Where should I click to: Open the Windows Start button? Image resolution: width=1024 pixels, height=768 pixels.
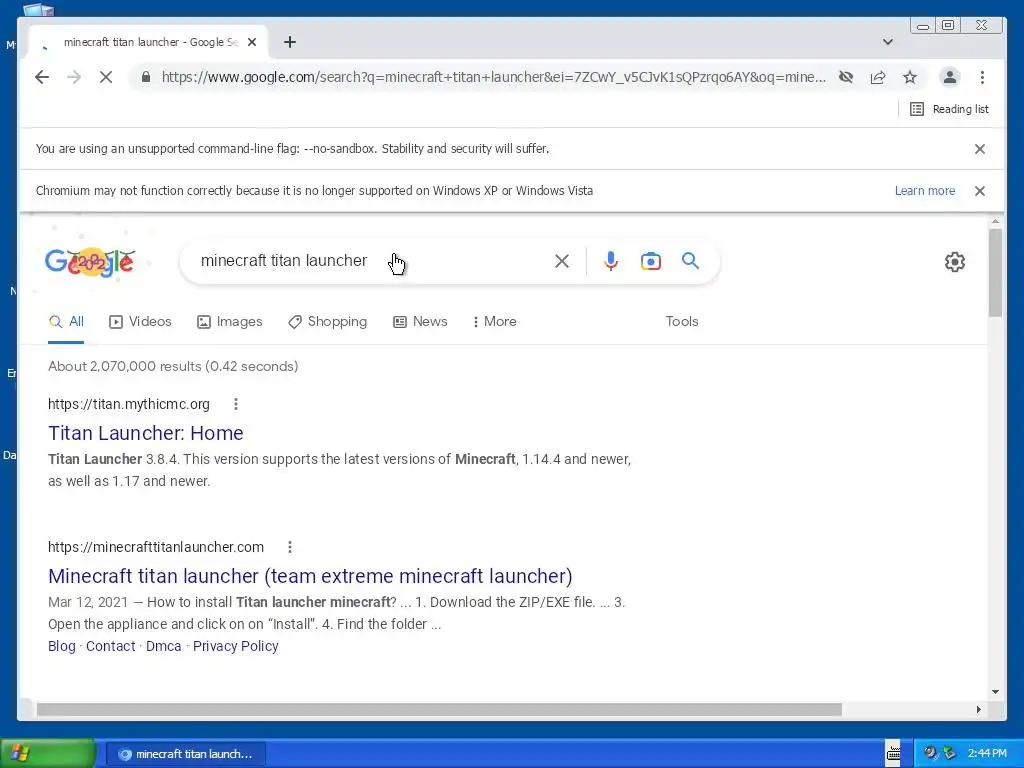pos(48,754)
